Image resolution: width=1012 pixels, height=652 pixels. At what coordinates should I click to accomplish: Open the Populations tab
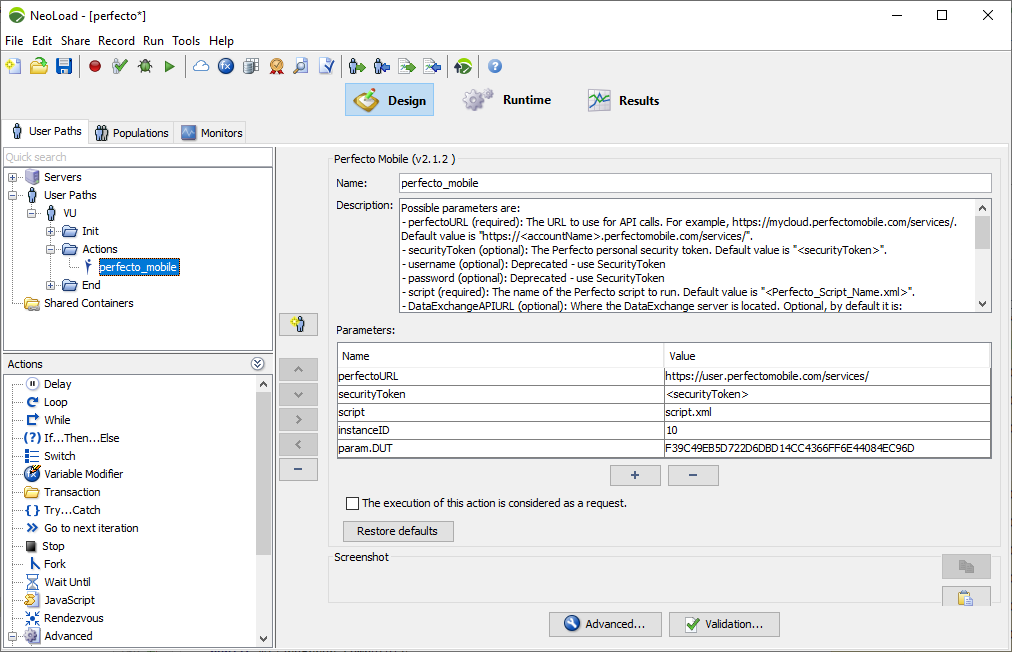pyautogui.click(x=132, y=132)
